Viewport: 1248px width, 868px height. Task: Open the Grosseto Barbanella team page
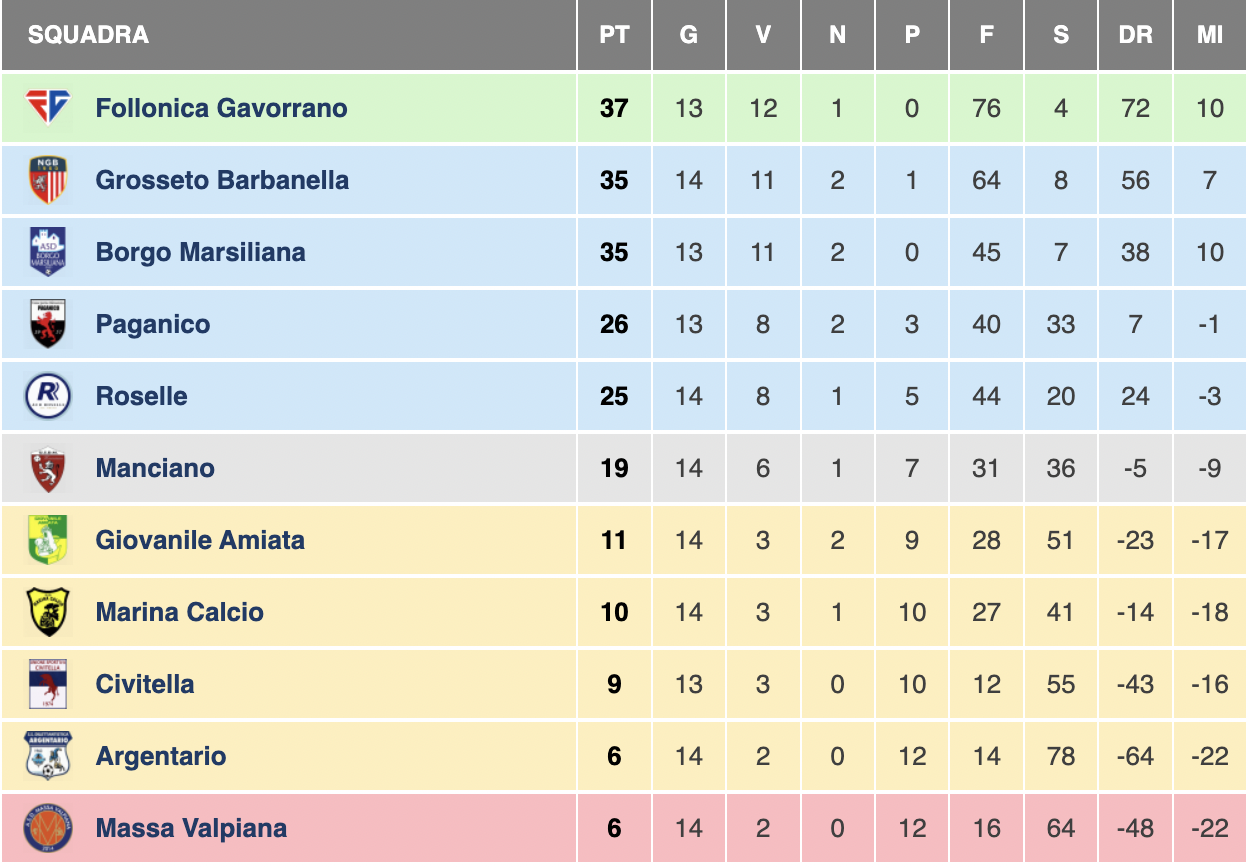click(x=222, y=180)
